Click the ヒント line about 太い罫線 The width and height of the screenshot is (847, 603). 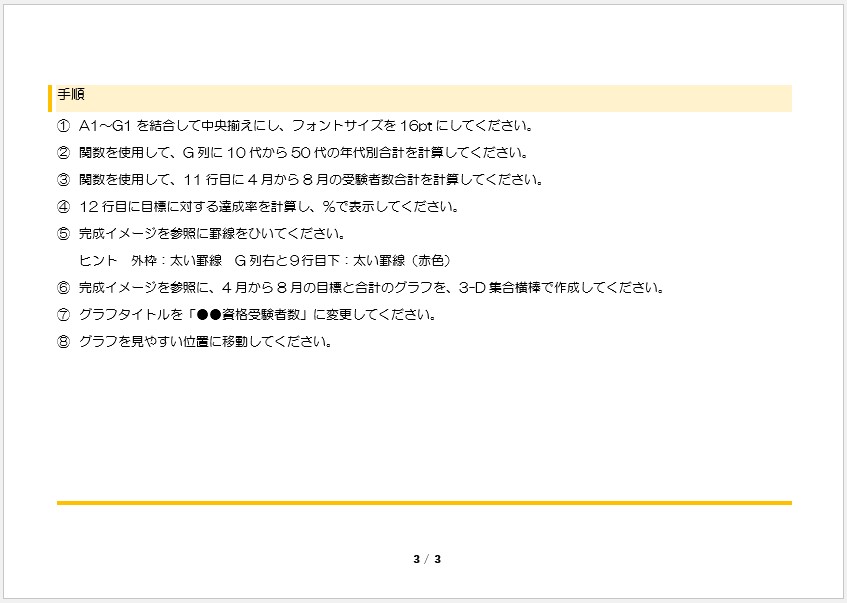click(265, 261)
